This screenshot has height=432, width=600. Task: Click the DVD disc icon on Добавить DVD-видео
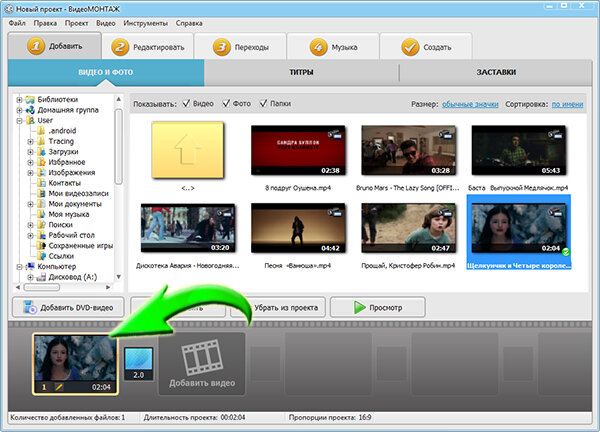(30, 307)
